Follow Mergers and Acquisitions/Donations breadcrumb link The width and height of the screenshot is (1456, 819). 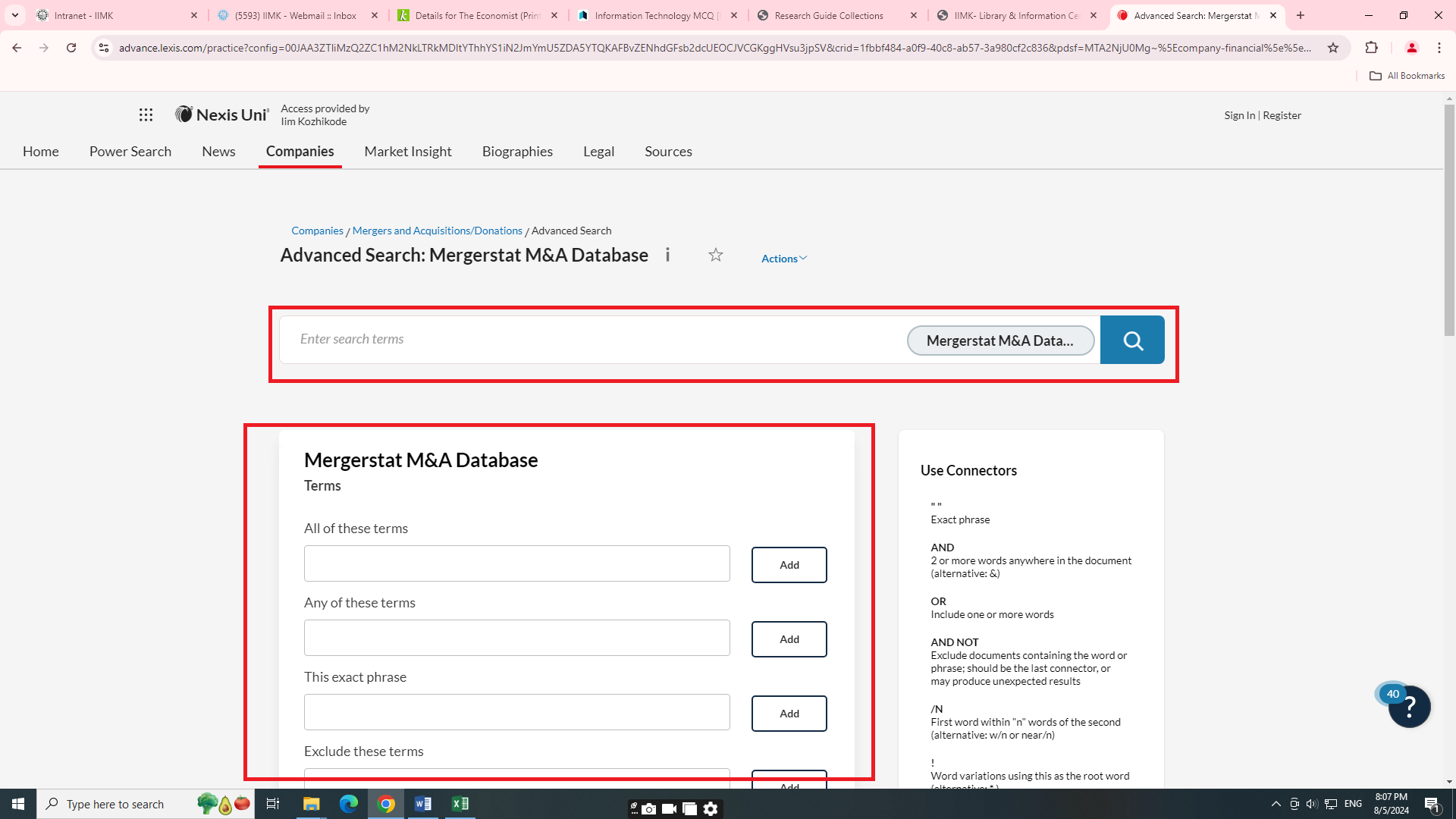(x=437, y=231)
